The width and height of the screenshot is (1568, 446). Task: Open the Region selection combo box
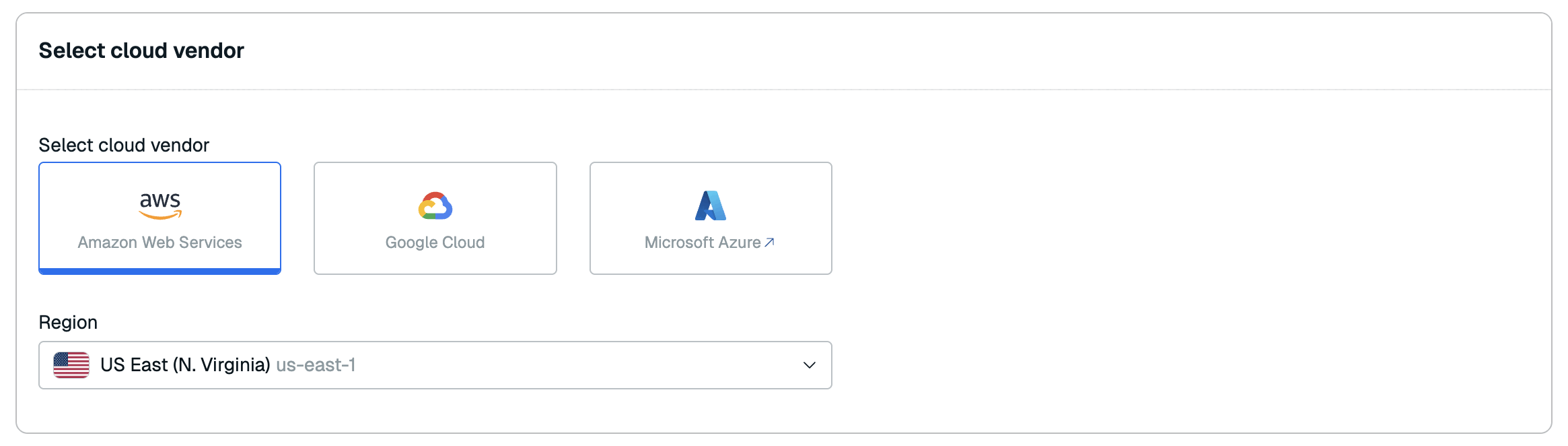[x=538, y=365]
